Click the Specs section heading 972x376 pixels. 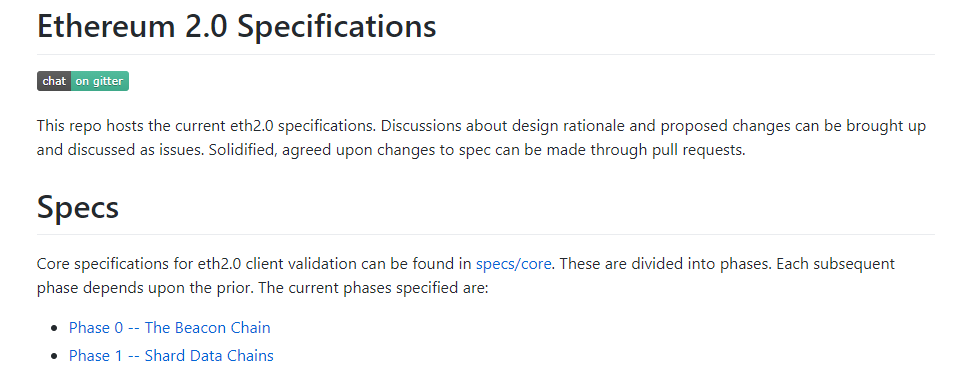[78, 207]
